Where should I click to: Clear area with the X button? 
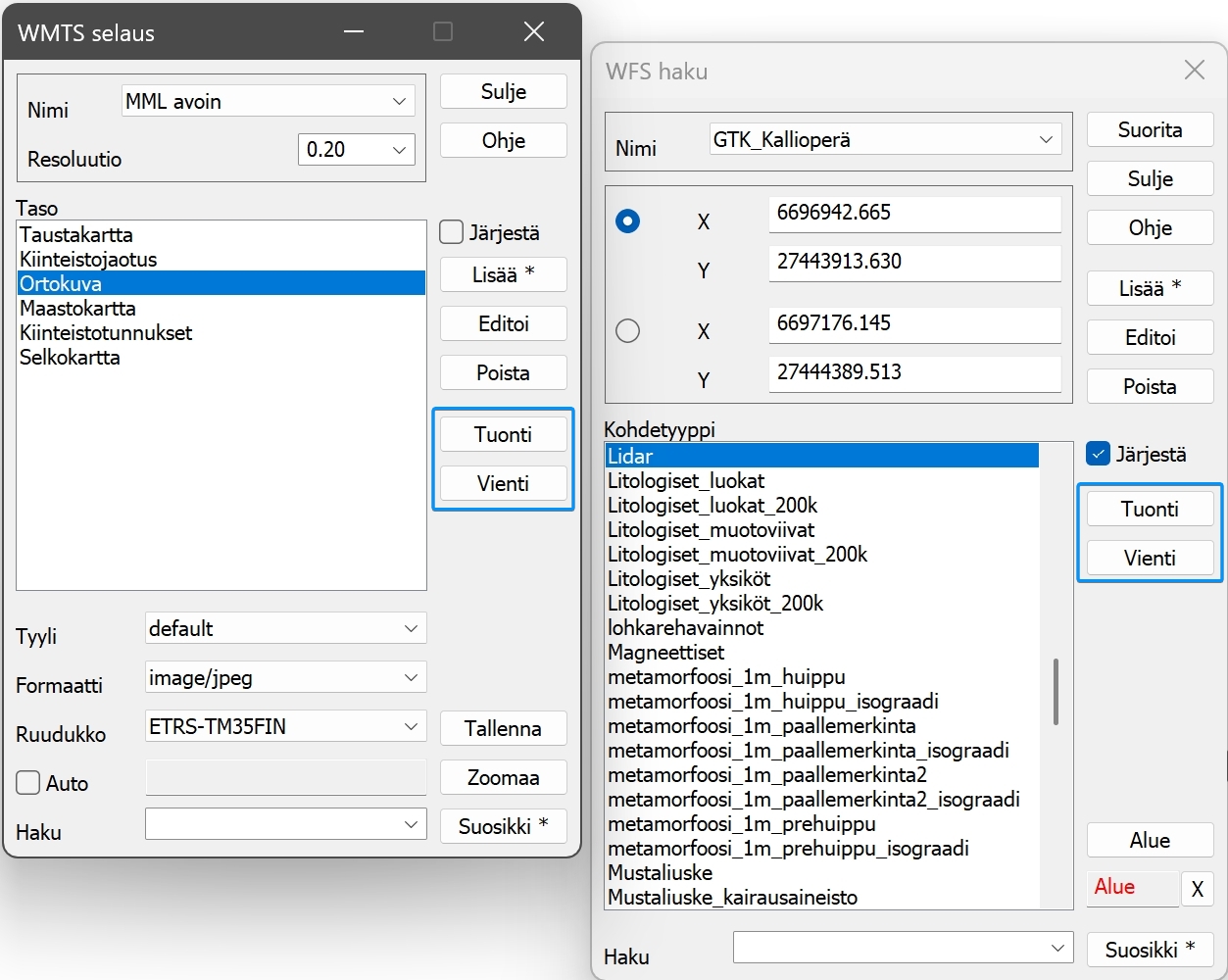1198,889
